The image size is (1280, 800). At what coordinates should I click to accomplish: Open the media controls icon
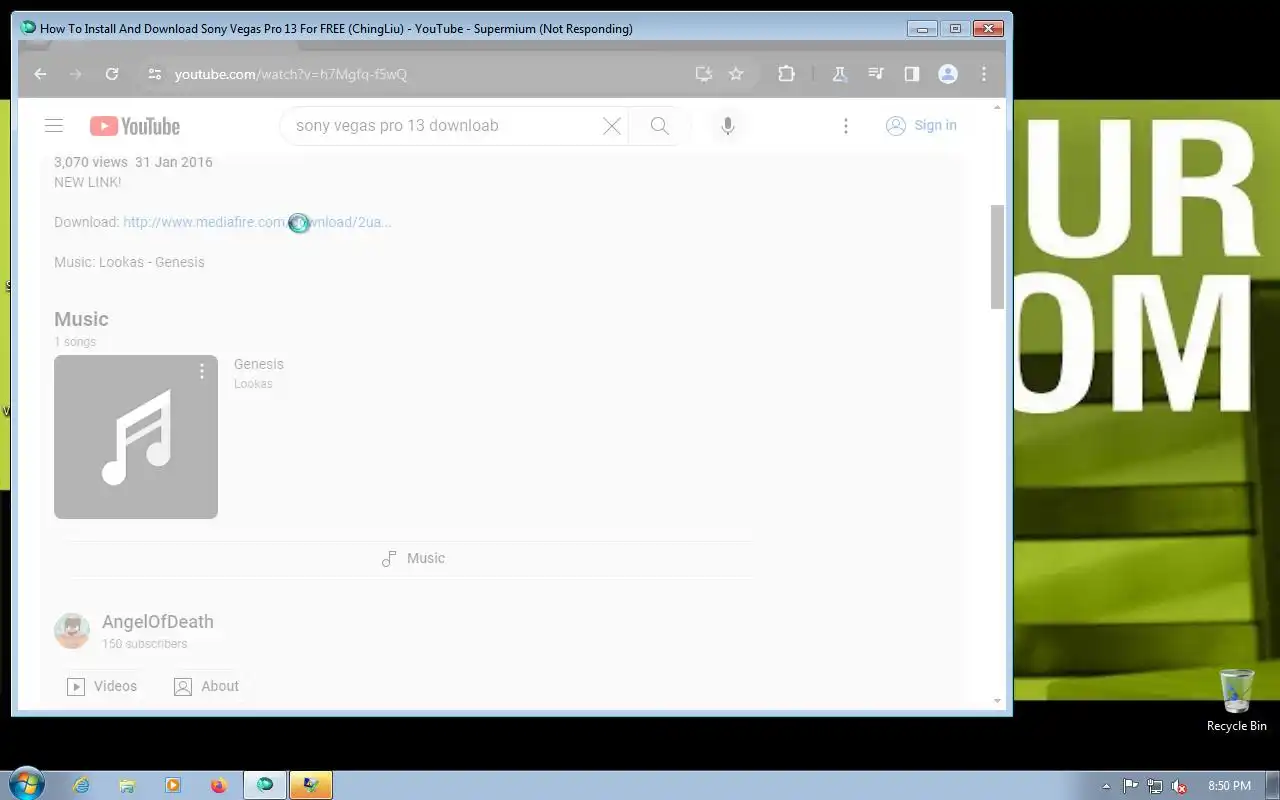click(x=876, y=74)
